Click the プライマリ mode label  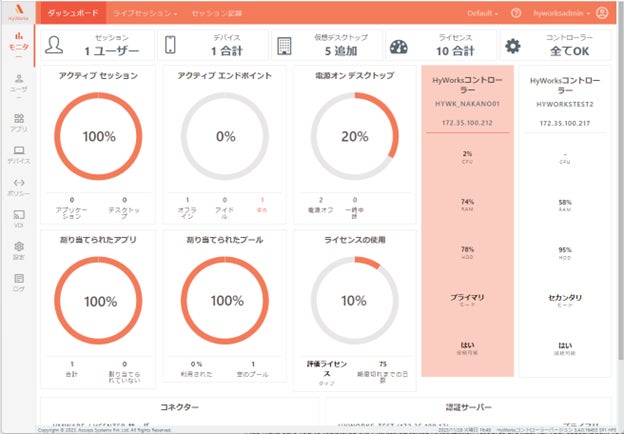[x=467, y=298]
